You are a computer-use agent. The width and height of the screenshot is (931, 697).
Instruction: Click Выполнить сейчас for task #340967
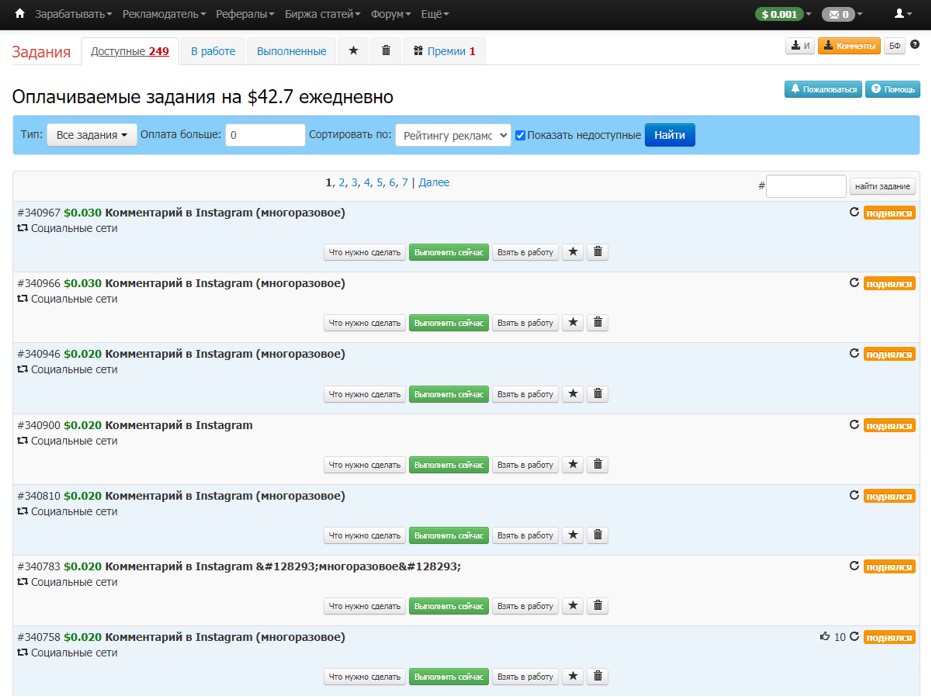(449, 252)
